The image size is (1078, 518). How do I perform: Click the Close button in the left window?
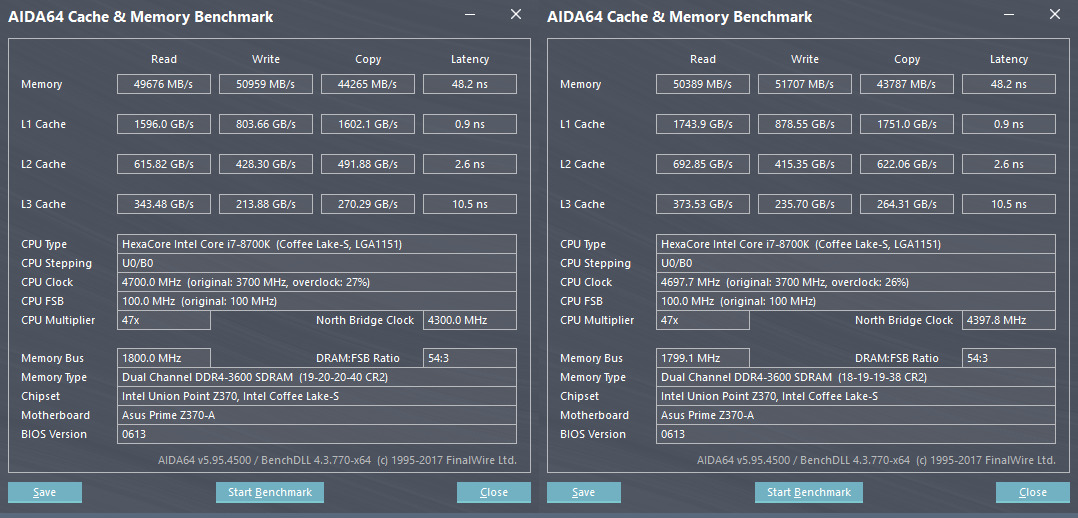(x=494, y=492)
